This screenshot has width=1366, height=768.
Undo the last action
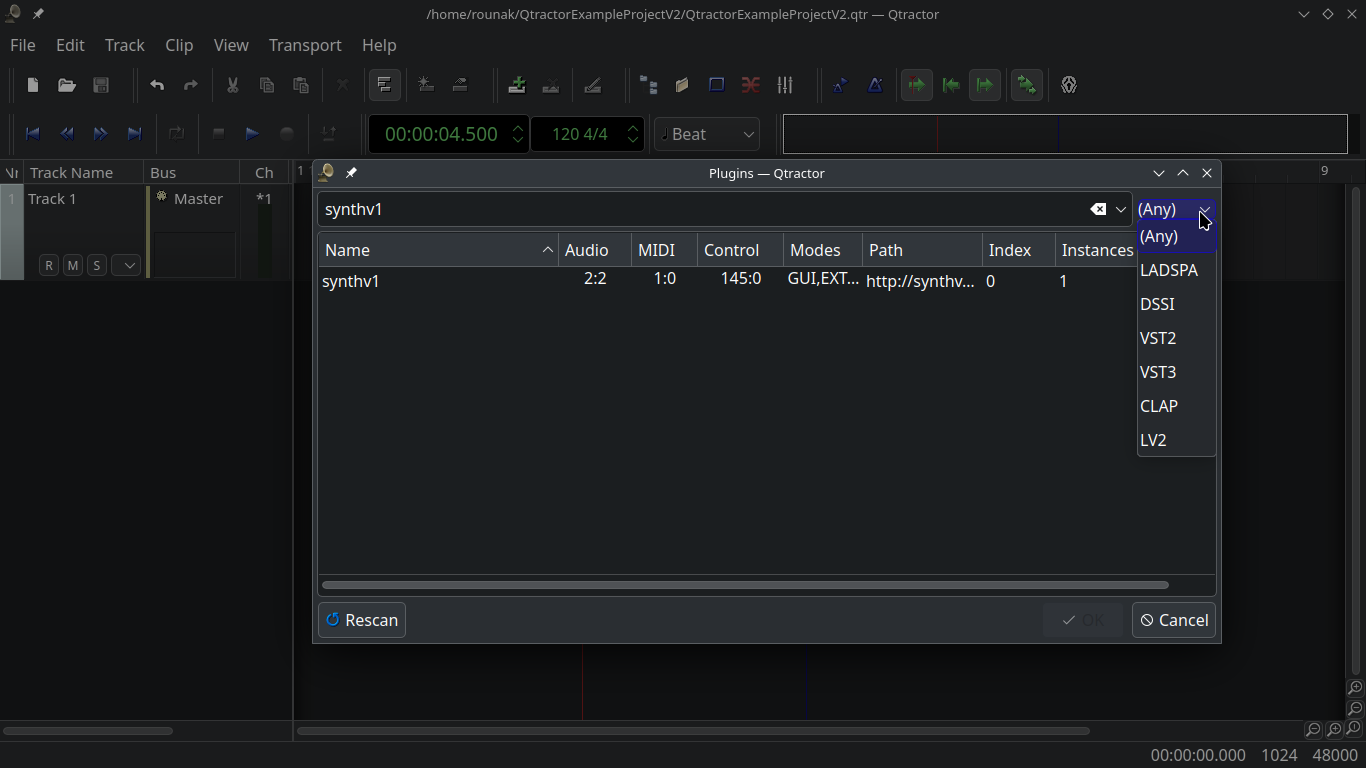(x=157, y=85)
